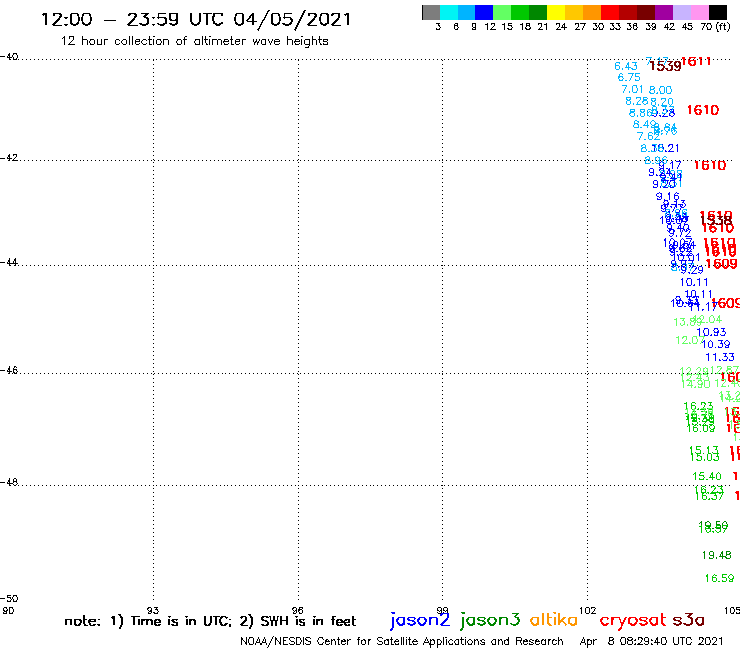Click the "10.39" wave height value
This screenshot has height=650, width=740.
[716, 345]
